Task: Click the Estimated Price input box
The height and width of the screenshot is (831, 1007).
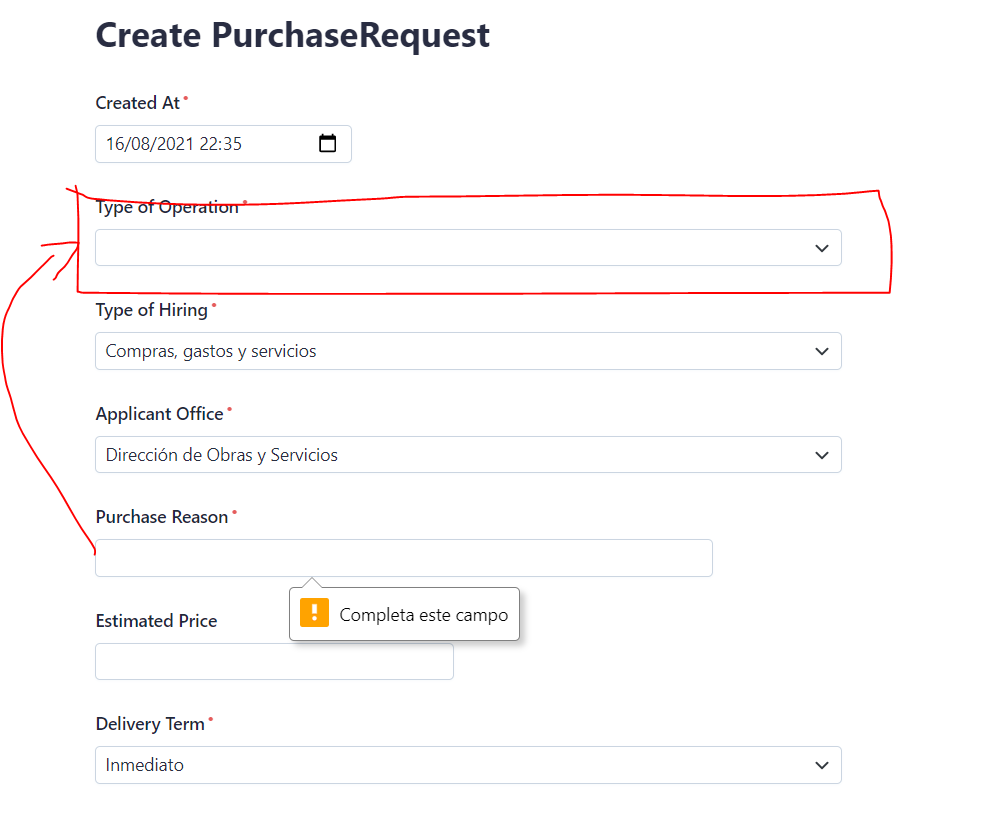Action: coord(274,661)
